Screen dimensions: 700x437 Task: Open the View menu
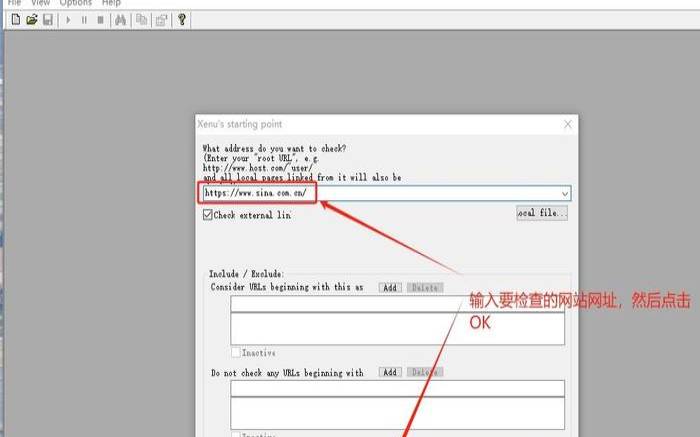coord(40,3)
